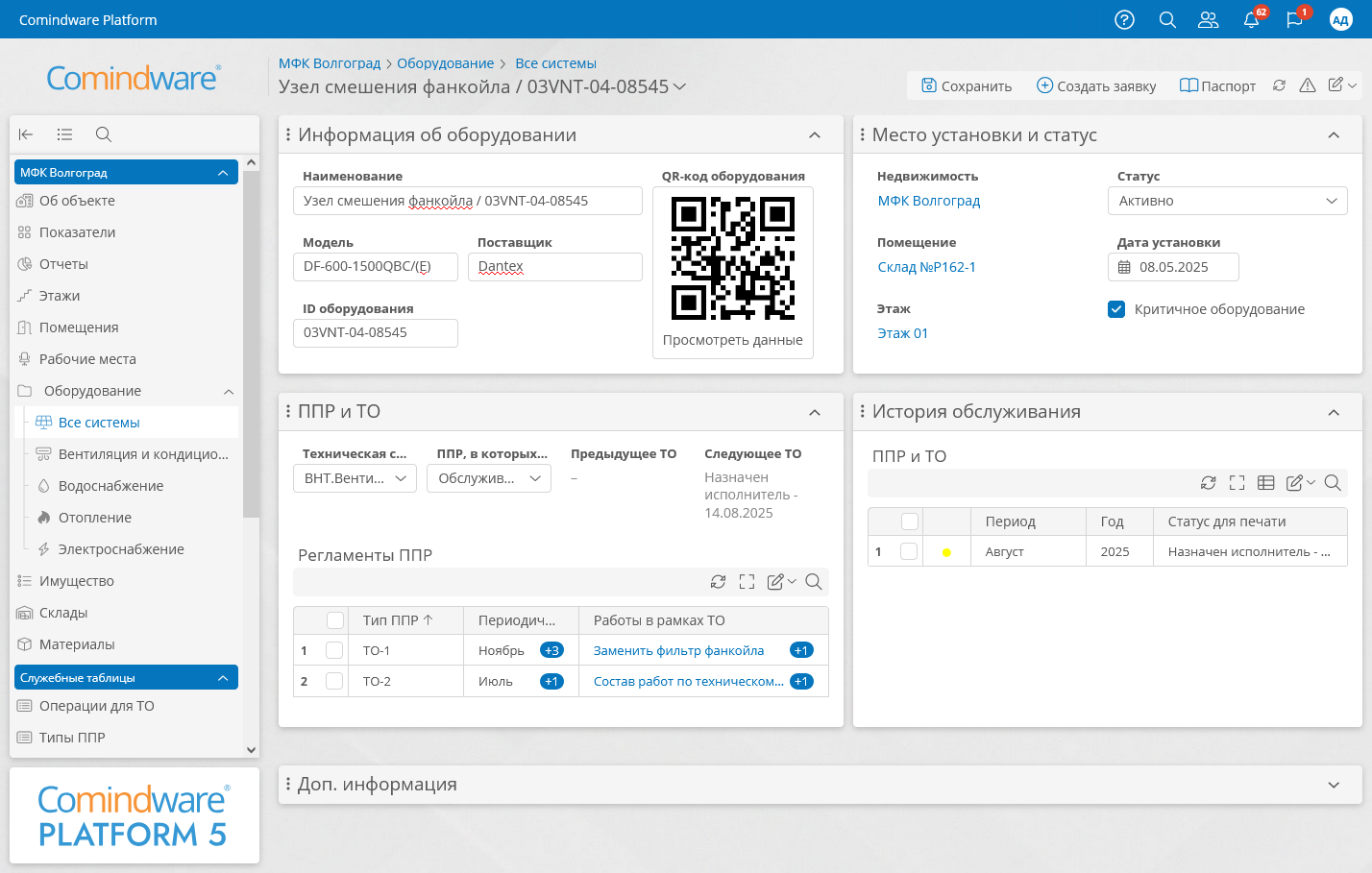This screenshot has height=873, width=1372.
Task: Open the users icon in top bar
Action: point(1209,20)
